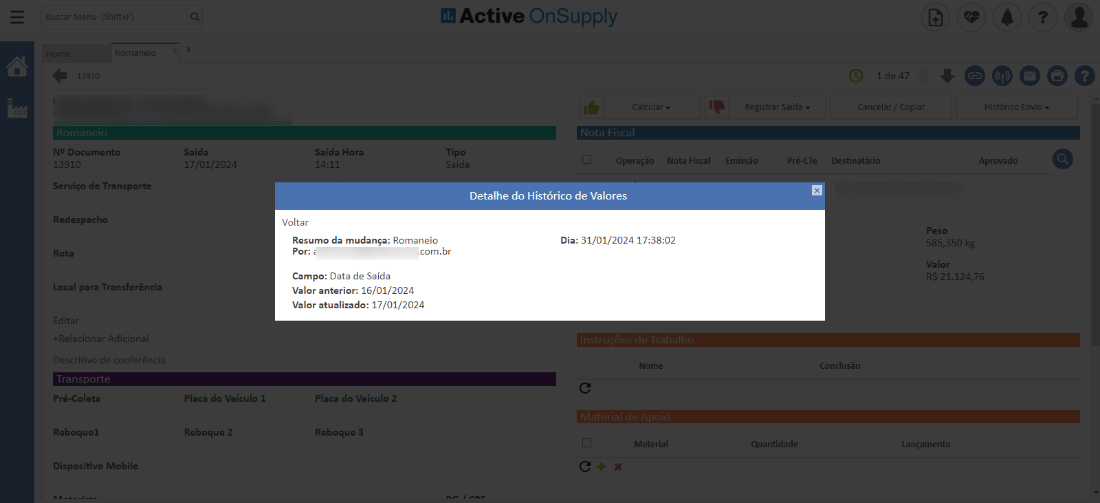The image size is (1100, 503).
Task: Expand the Calcular dropdown
Action: coord(652,107)
